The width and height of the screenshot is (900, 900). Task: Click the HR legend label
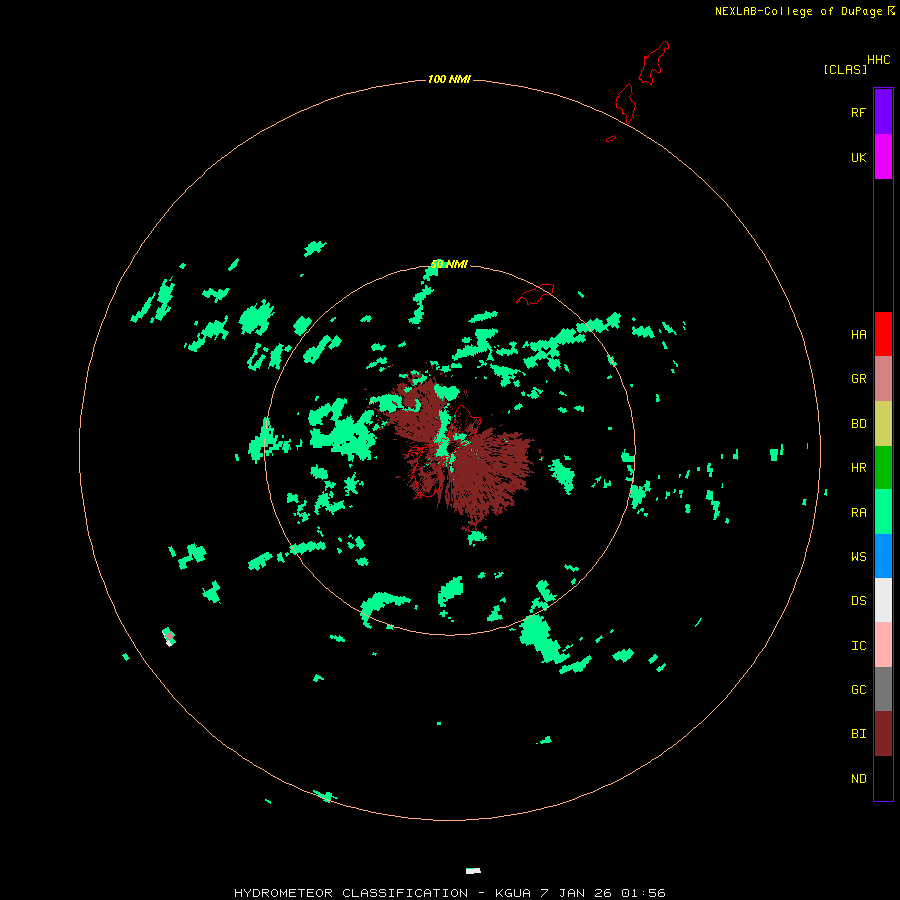(858, 468)
